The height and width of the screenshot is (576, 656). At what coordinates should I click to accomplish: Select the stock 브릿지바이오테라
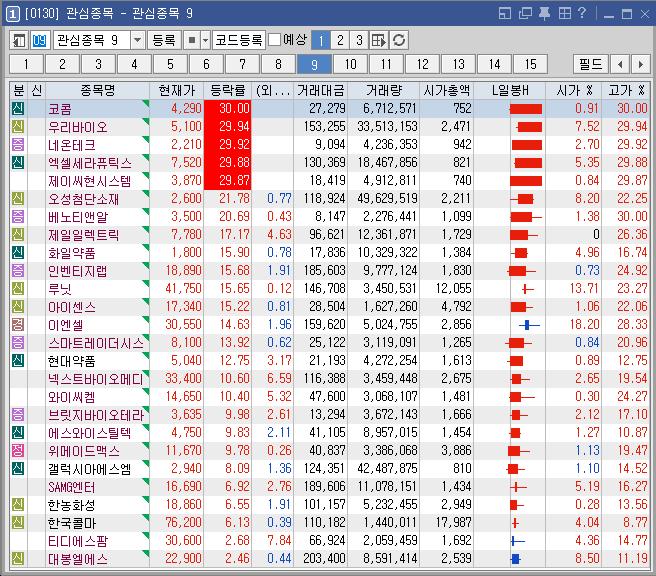click(x=96, y=415)
